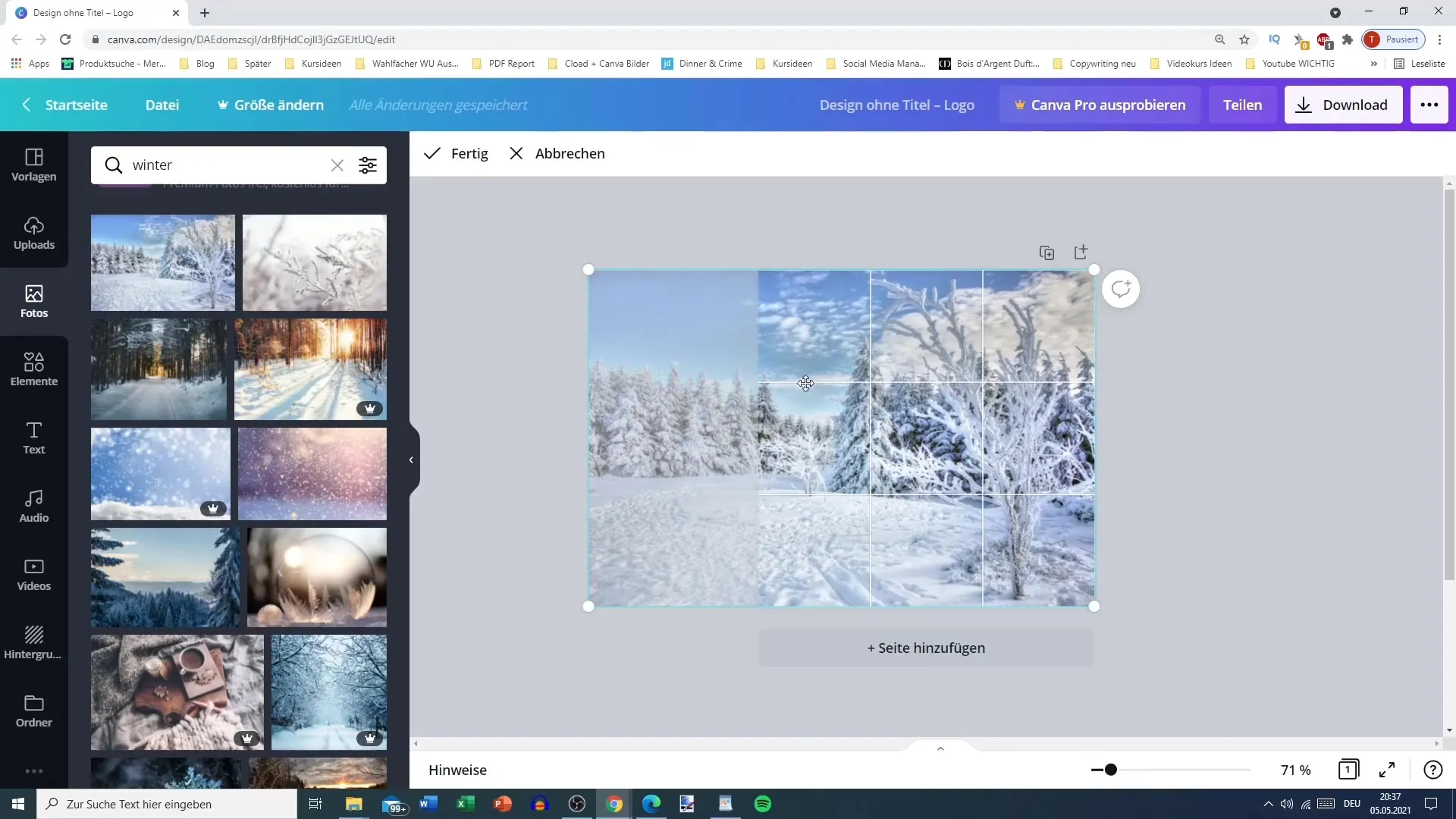Viewport: 1456px width, 819px height.
Task: Duplicate the page icon above canvas
Action: [1046, 253]
